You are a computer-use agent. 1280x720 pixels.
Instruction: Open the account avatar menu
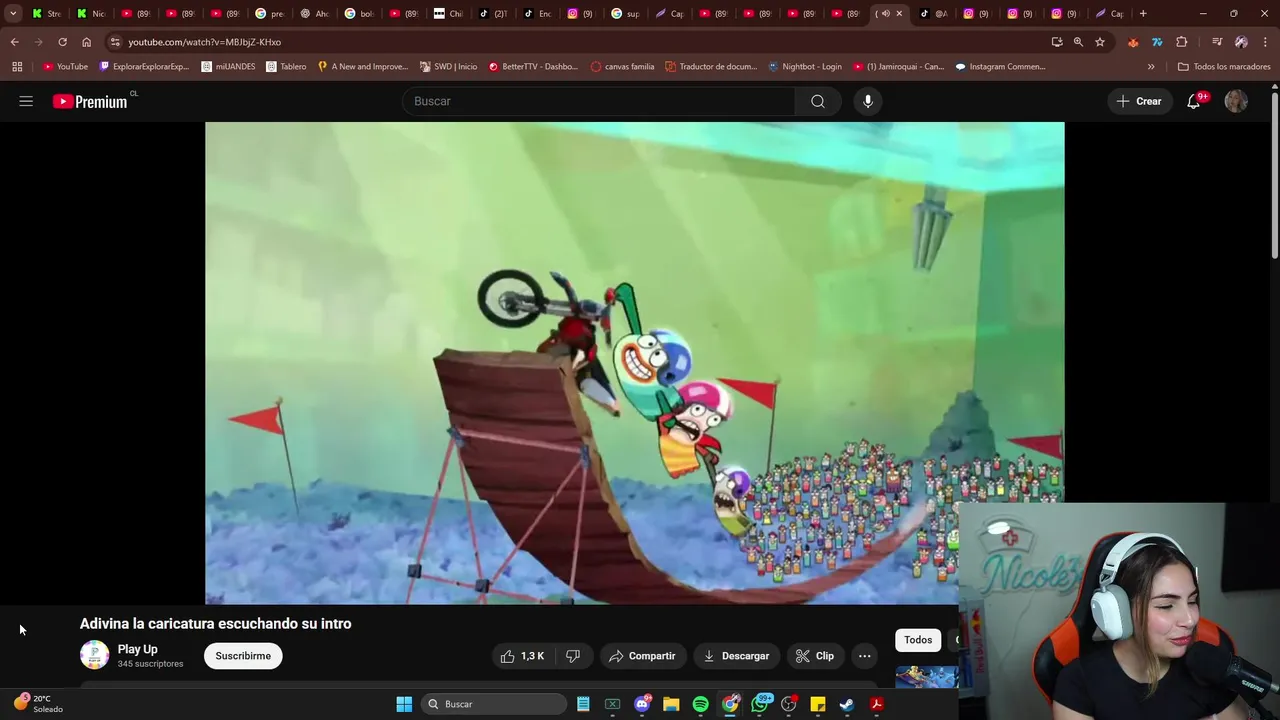[x=1236, y=101]
